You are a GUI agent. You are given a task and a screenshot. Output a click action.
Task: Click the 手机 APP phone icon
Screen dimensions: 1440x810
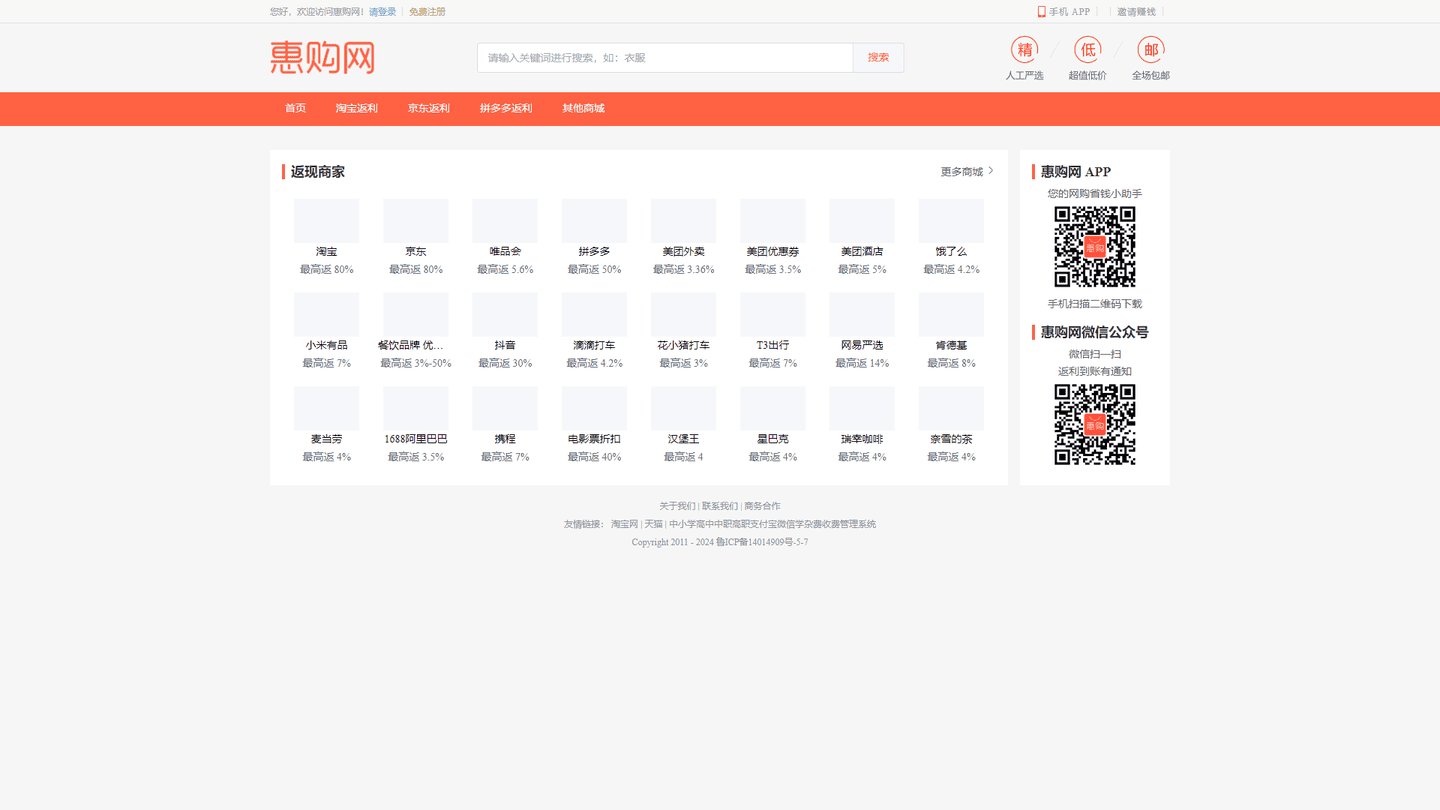click(x=1041, y=12)
